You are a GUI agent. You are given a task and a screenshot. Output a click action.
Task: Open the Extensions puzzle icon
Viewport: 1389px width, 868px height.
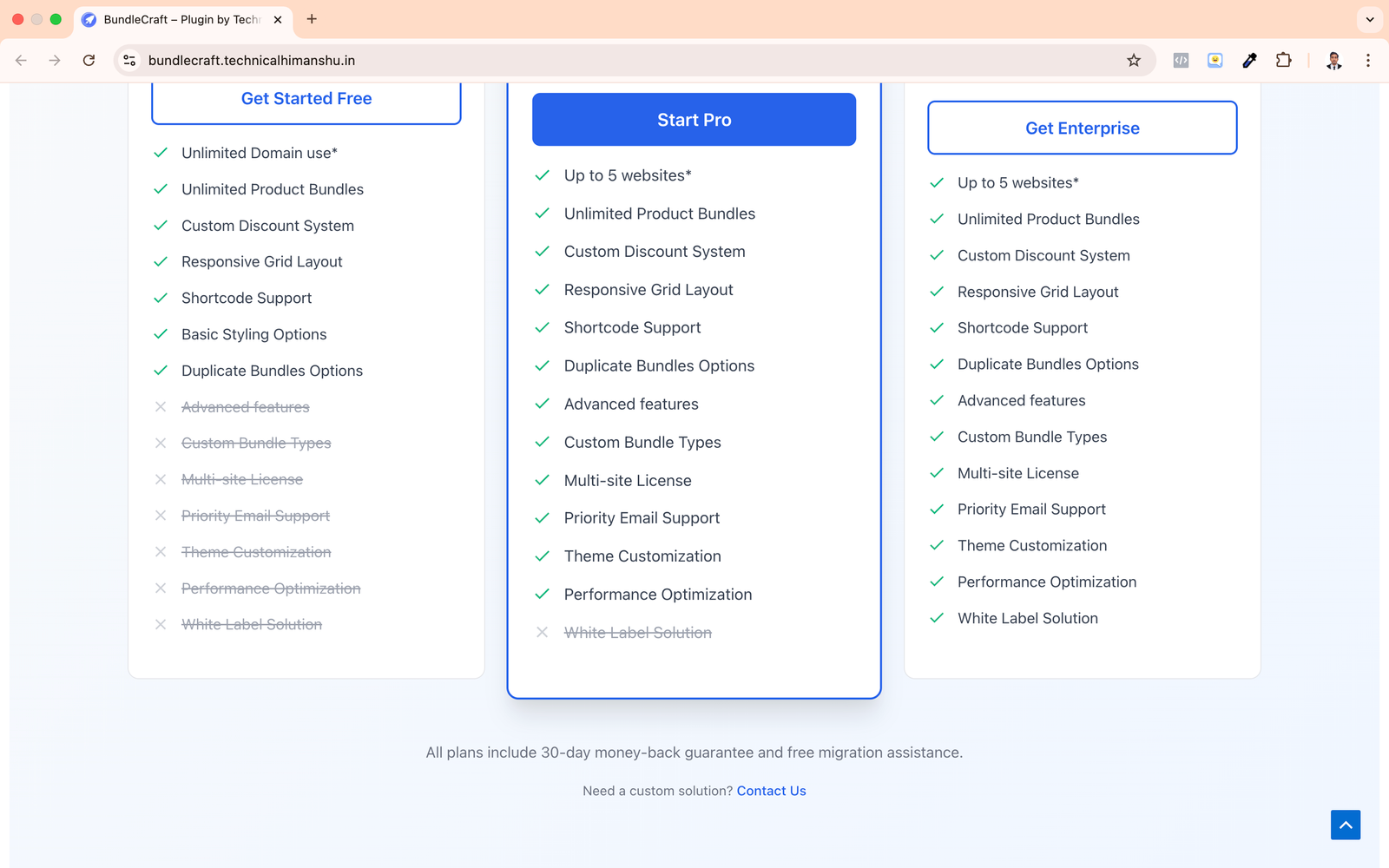[x=1283, y=61]
